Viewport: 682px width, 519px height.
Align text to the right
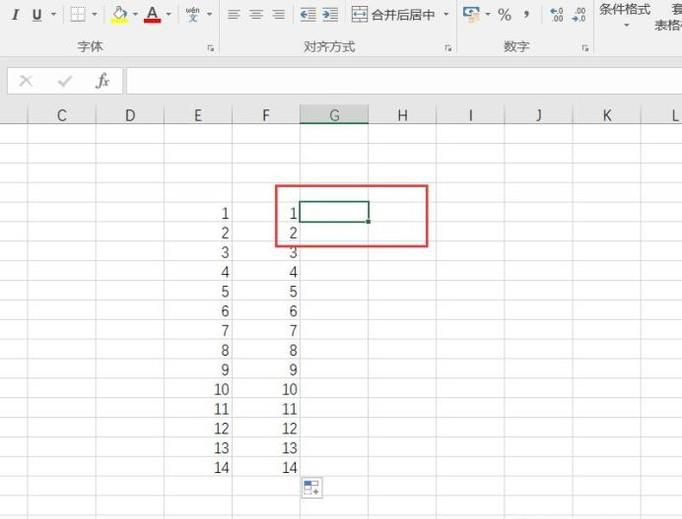coord(278,15)
